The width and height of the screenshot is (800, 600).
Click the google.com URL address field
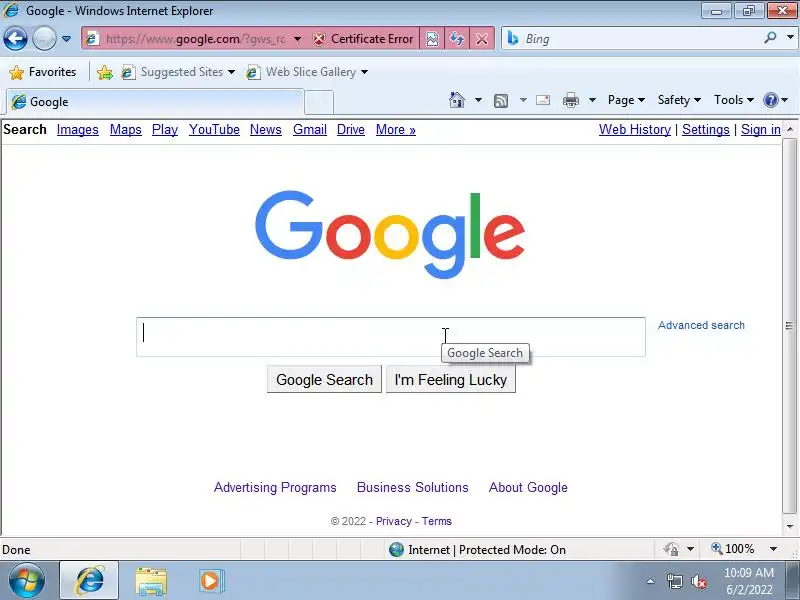[195, 39]
